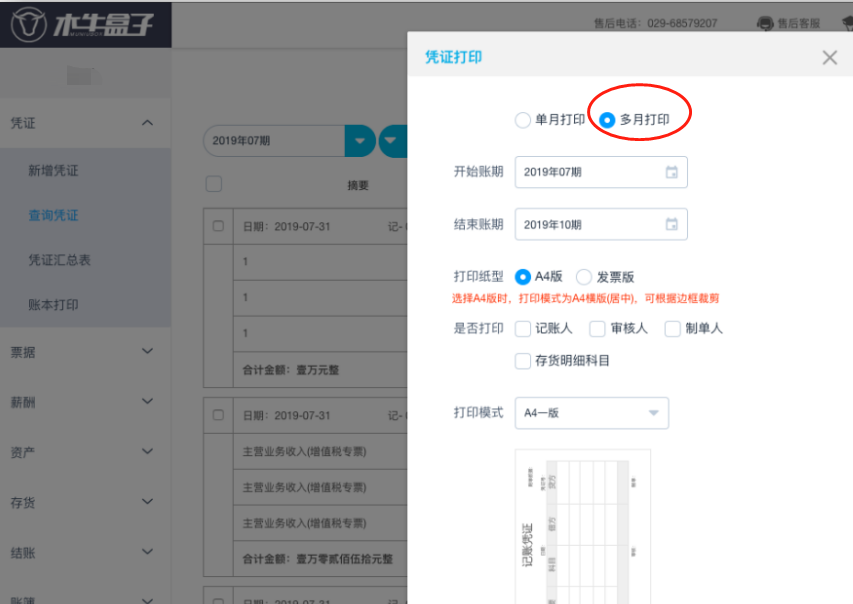This screenshot has height=604, width=853.
Task: Expand the 结账 sidebar section
Action: pyautogui.click(x=147, y=551)
